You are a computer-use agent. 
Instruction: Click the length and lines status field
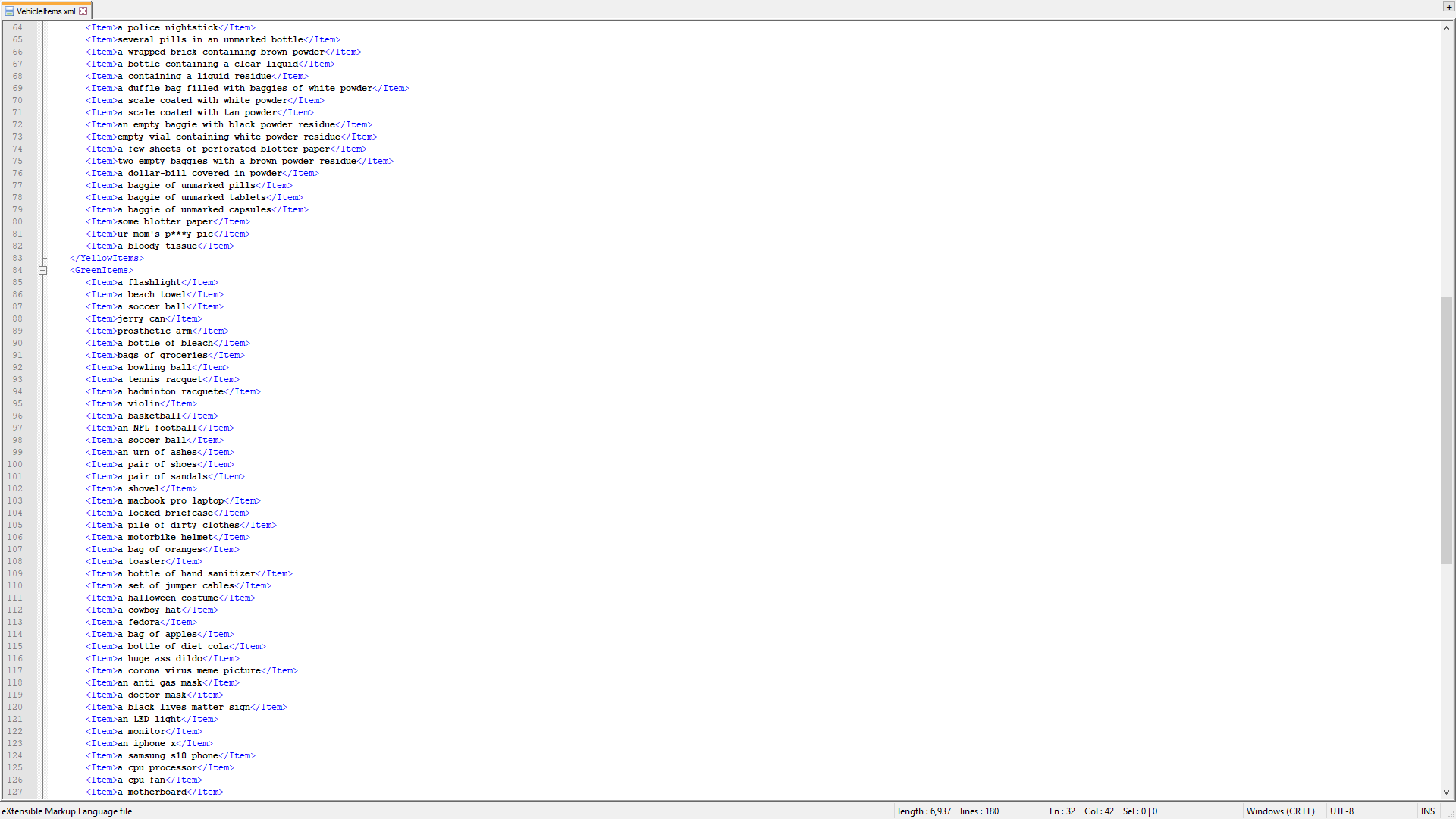[948, 811]
